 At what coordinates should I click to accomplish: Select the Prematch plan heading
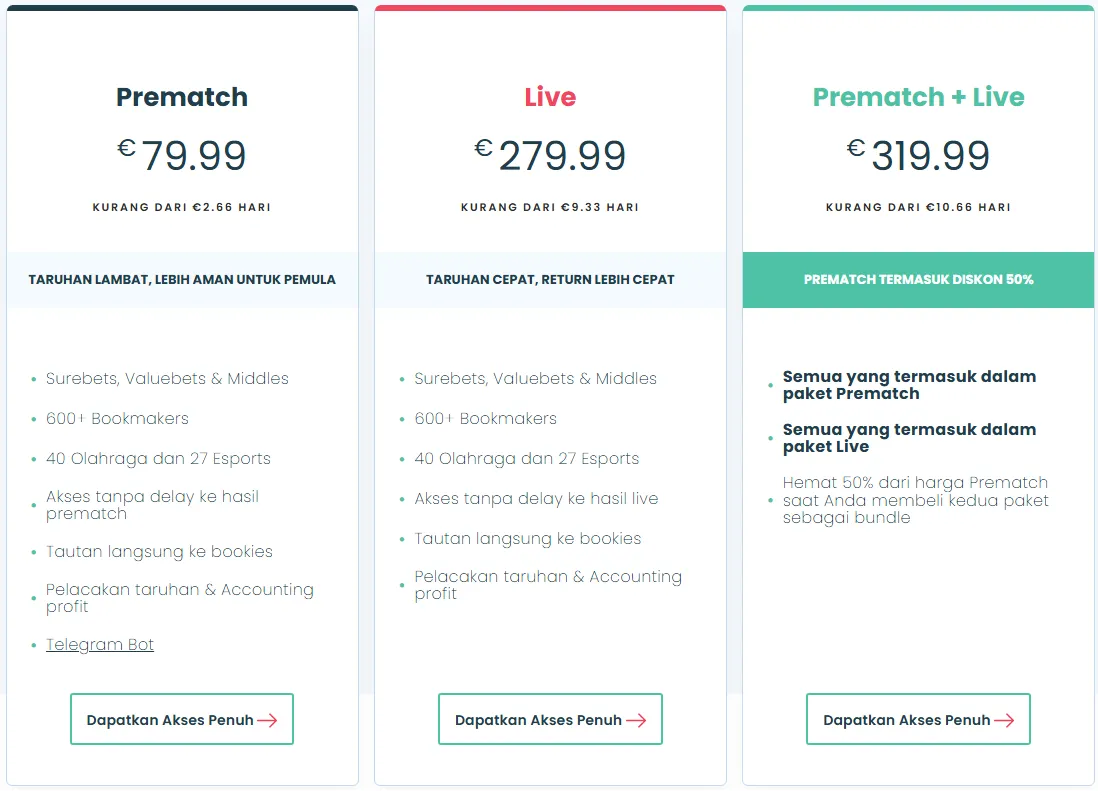(x=181, y=97)
